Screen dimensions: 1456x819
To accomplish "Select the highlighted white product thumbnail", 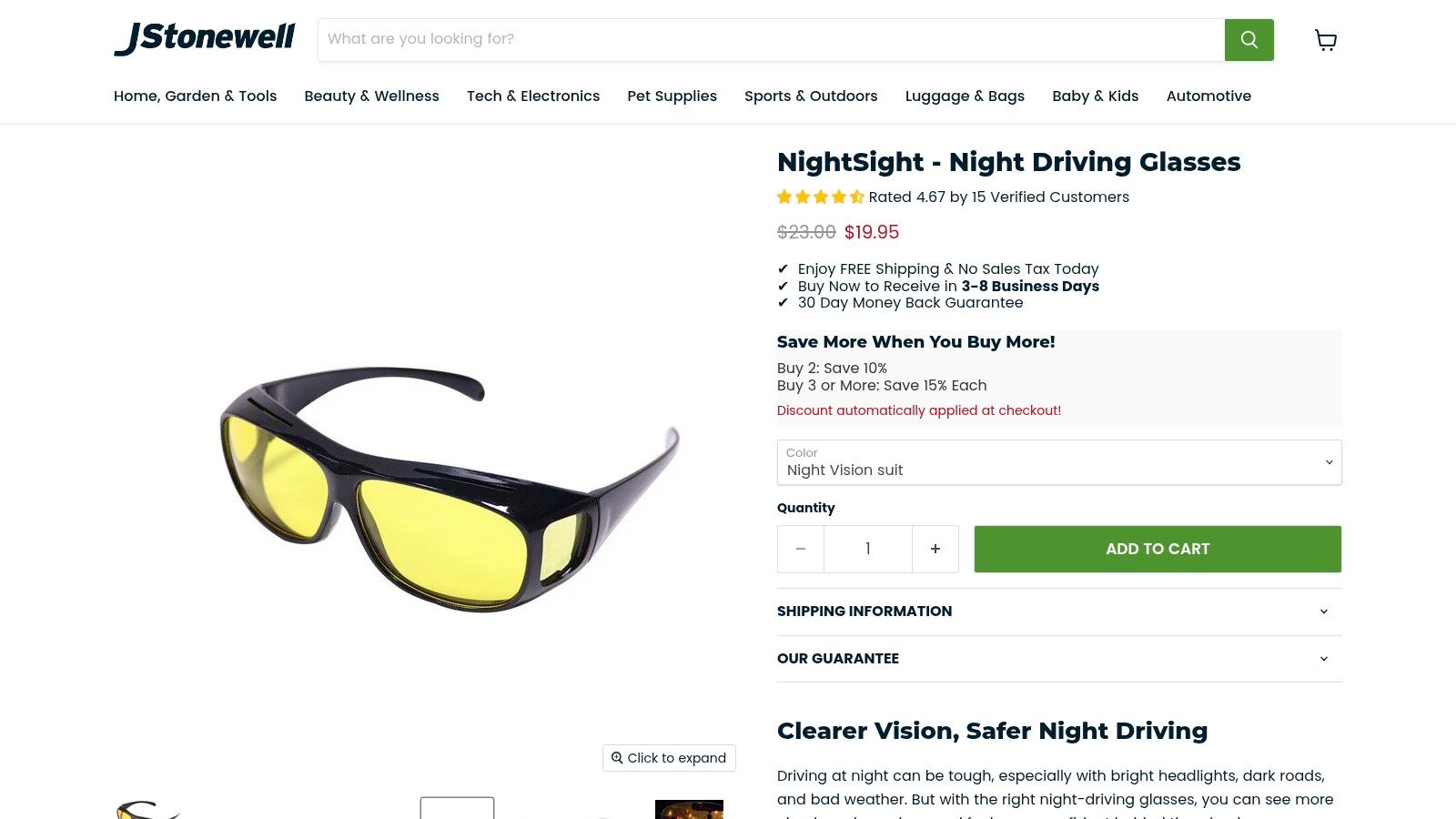I will click(x=457, y=808).
